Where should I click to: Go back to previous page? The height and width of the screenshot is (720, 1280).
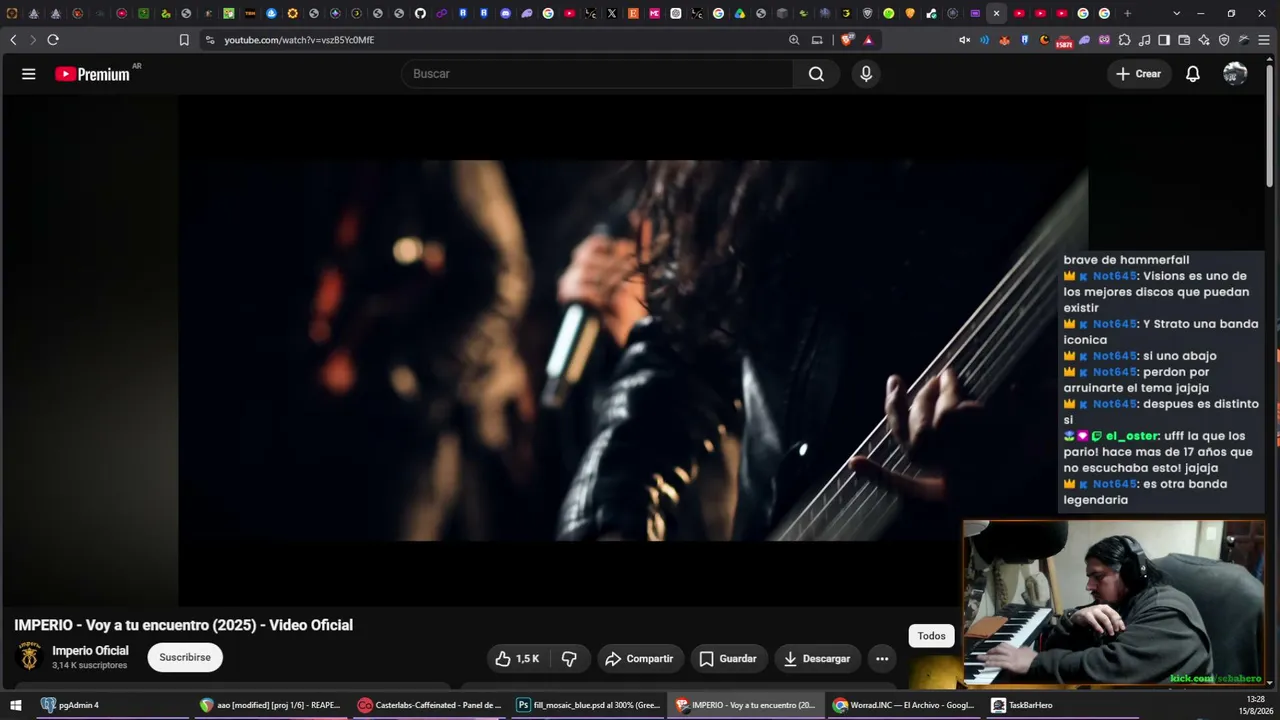coord(13,40)
